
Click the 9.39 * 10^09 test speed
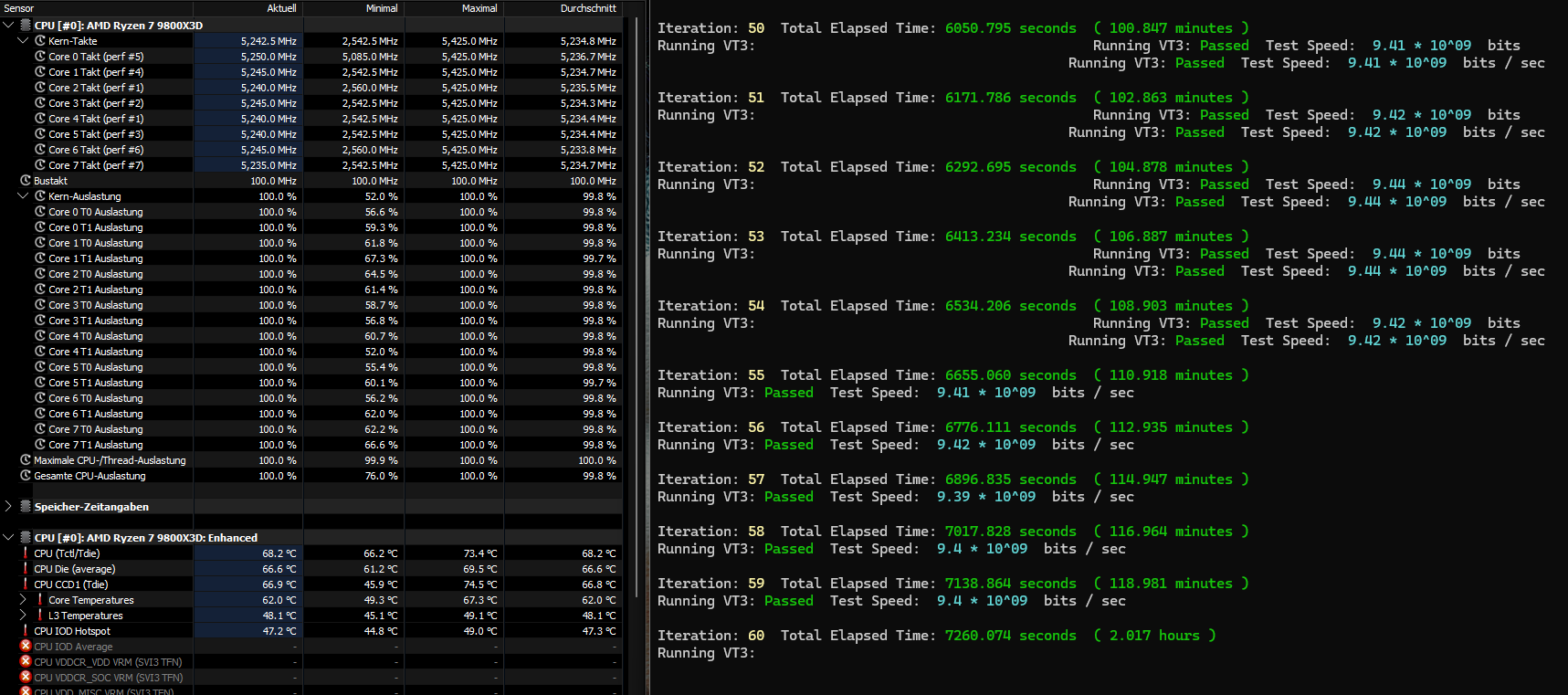point(986,497)
